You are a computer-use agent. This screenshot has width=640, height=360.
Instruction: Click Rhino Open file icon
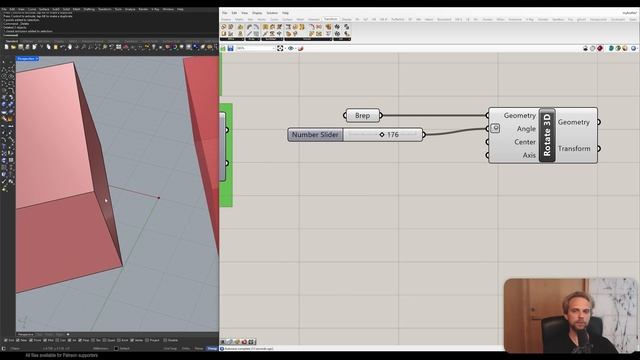tap(13, 47)
